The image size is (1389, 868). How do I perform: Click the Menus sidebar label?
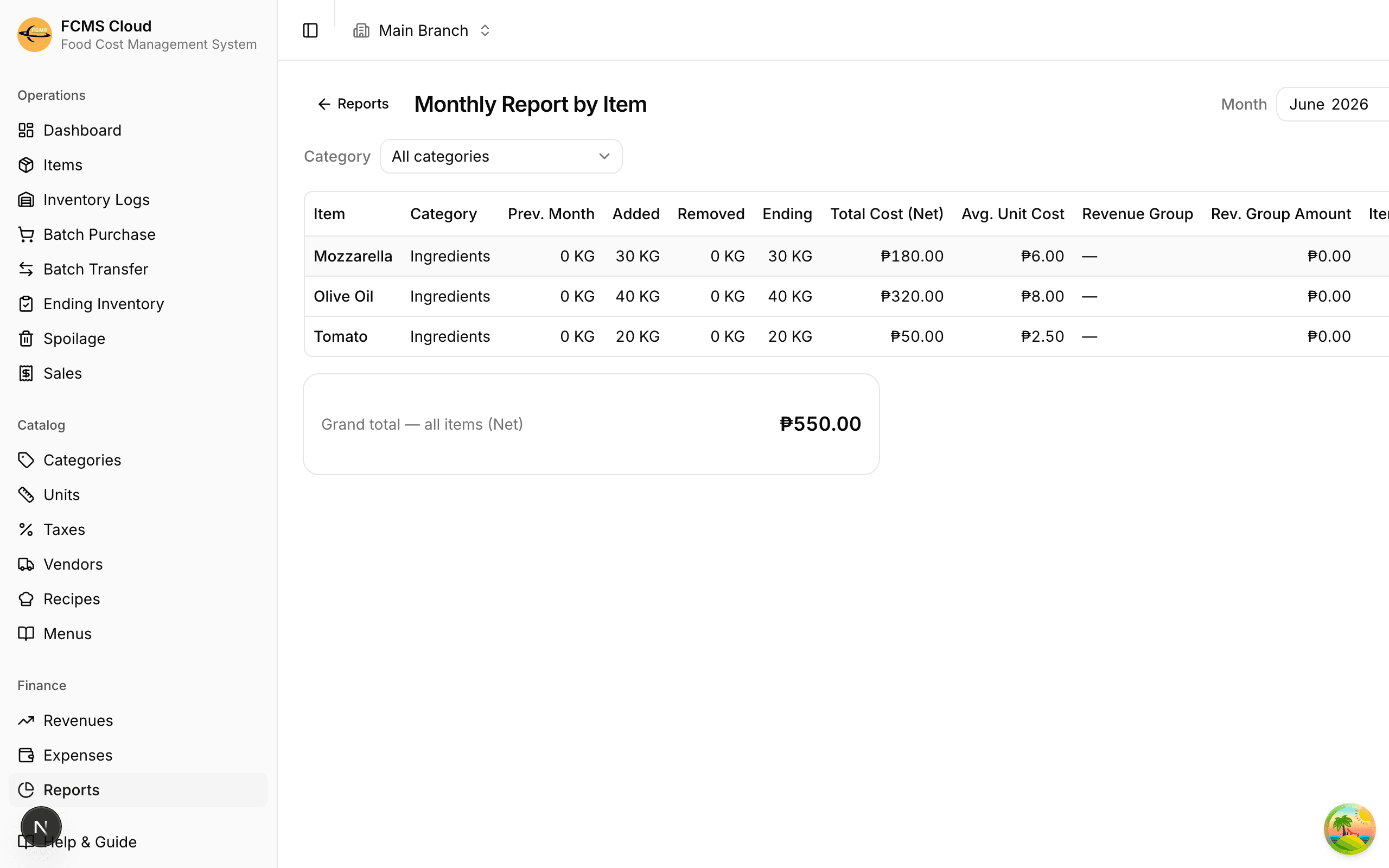[x=67, y=634]
